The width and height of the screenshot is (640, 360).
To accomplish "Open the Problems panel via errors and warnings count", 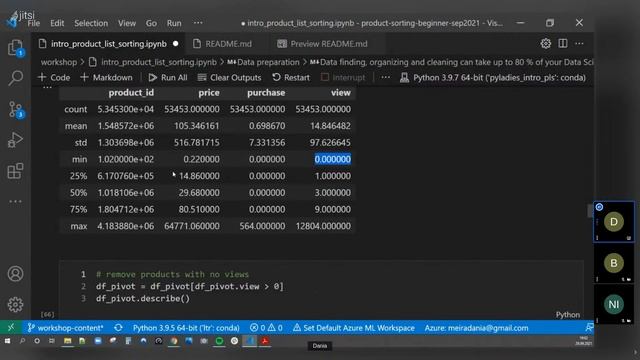I will [x=266, y=328].
